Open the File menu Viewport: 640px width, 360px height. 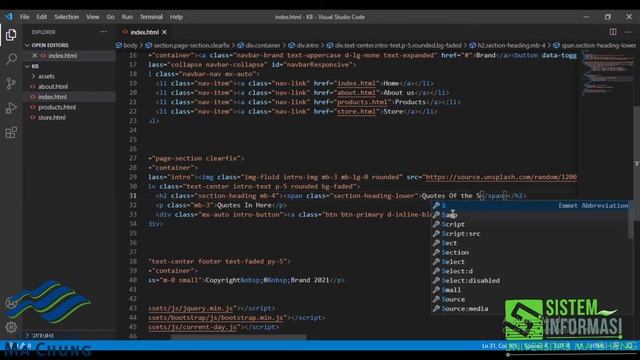(24, 17)
